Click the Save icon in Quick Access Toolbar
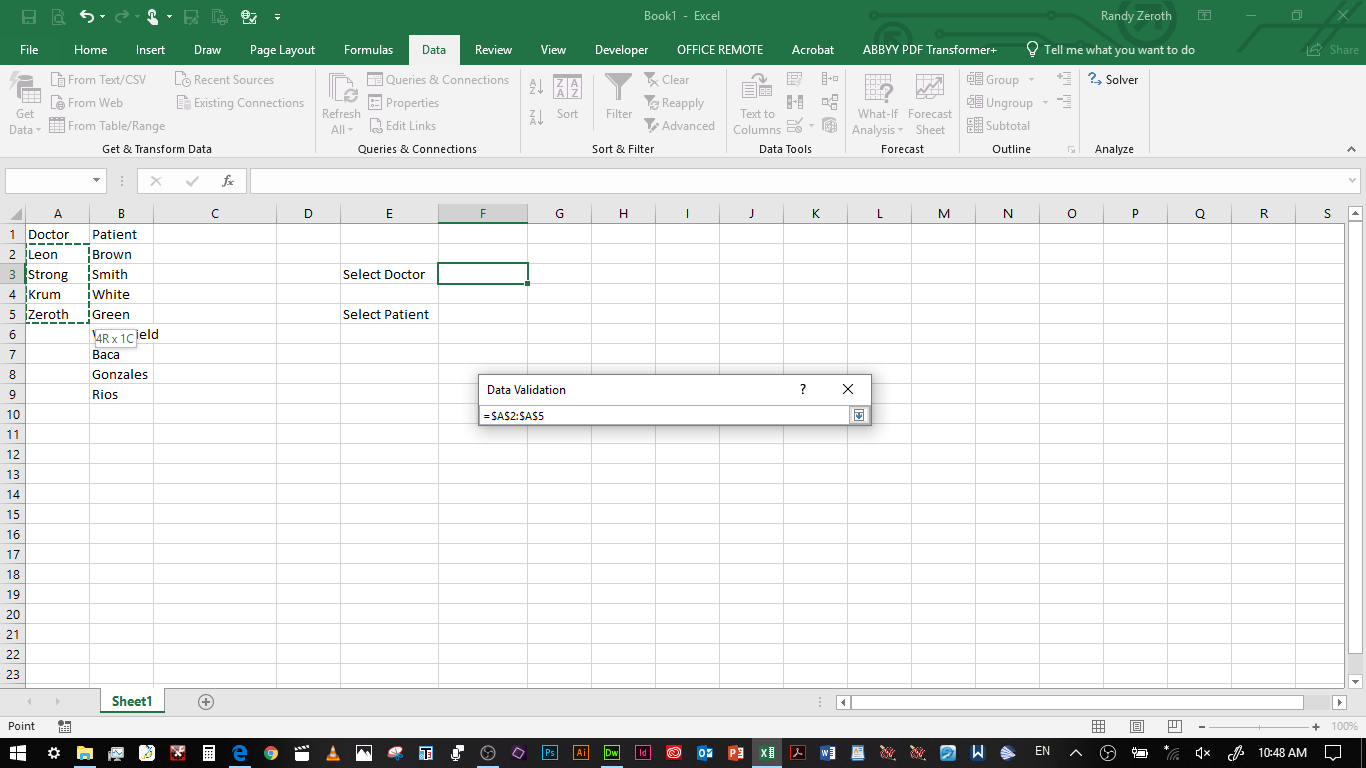1366x768 pixels. click(28, 17)
